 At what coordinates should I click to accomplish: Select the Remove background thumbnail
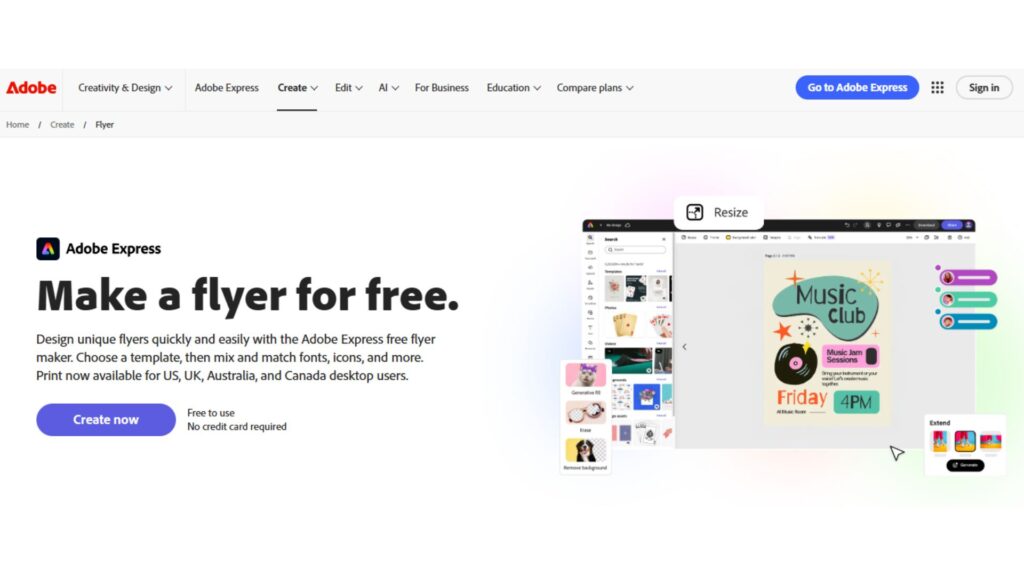(x=585, y=451)
